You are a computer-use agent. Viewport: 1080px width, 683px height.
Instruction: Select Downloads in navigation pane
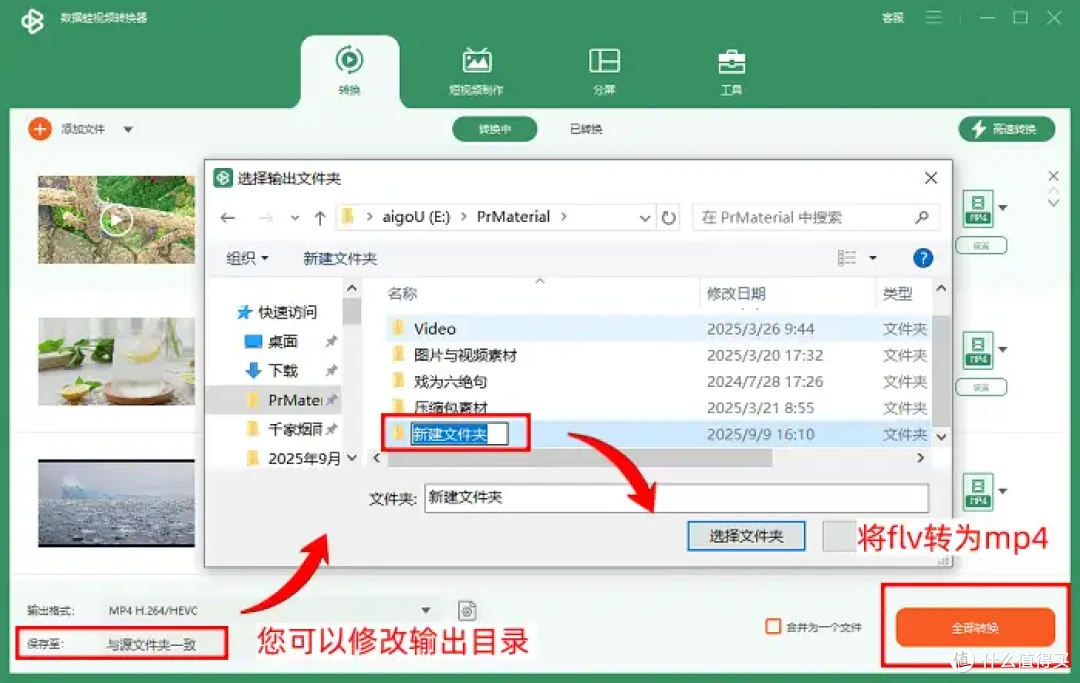click(271, 370)
